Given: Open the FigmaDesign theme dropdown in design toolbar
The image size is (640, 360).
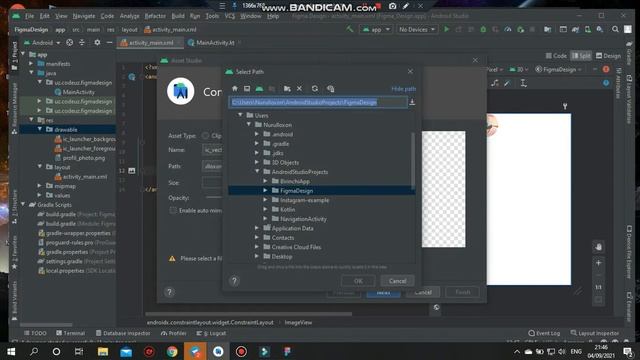Looking at the screenshot, I should click(558, 69).
